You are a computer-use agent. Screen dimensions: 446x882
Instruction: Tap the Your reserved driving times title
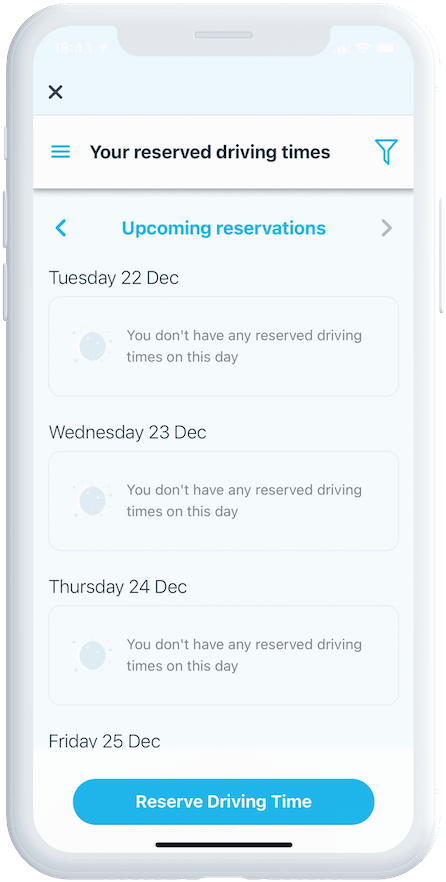[210, 152]
